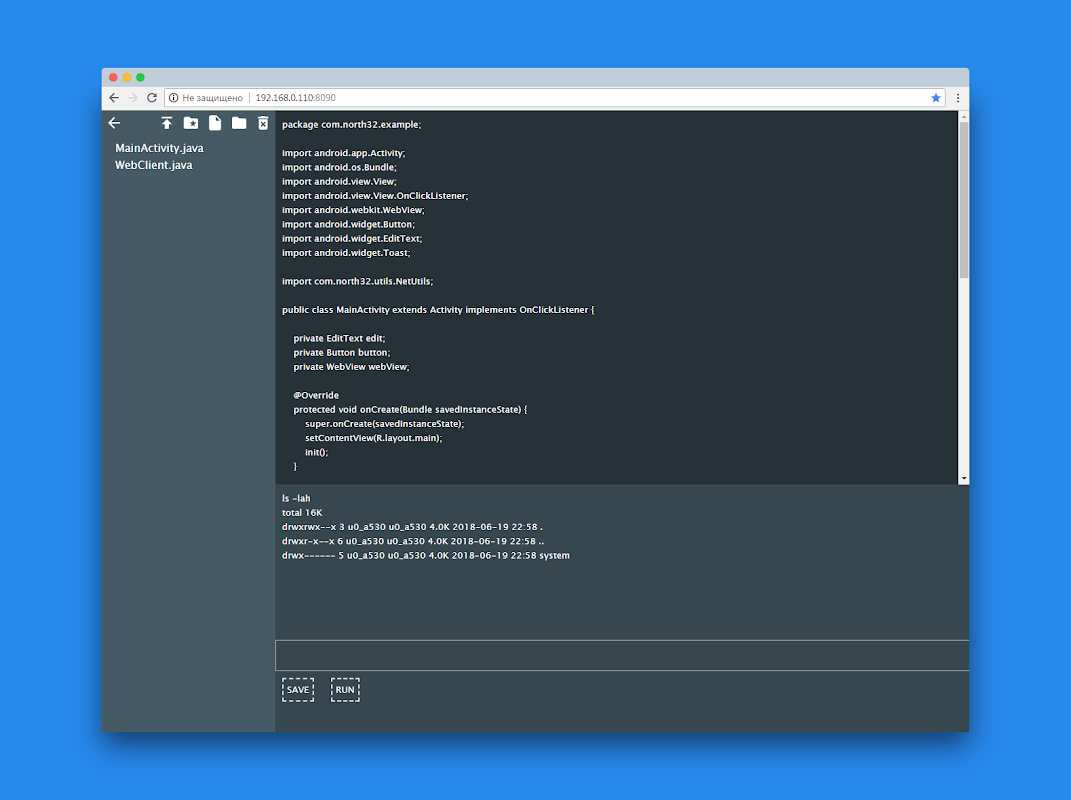1071x800 pixels.
Task: Open the browser three-dot menu
Action: [x=958, y=98]
